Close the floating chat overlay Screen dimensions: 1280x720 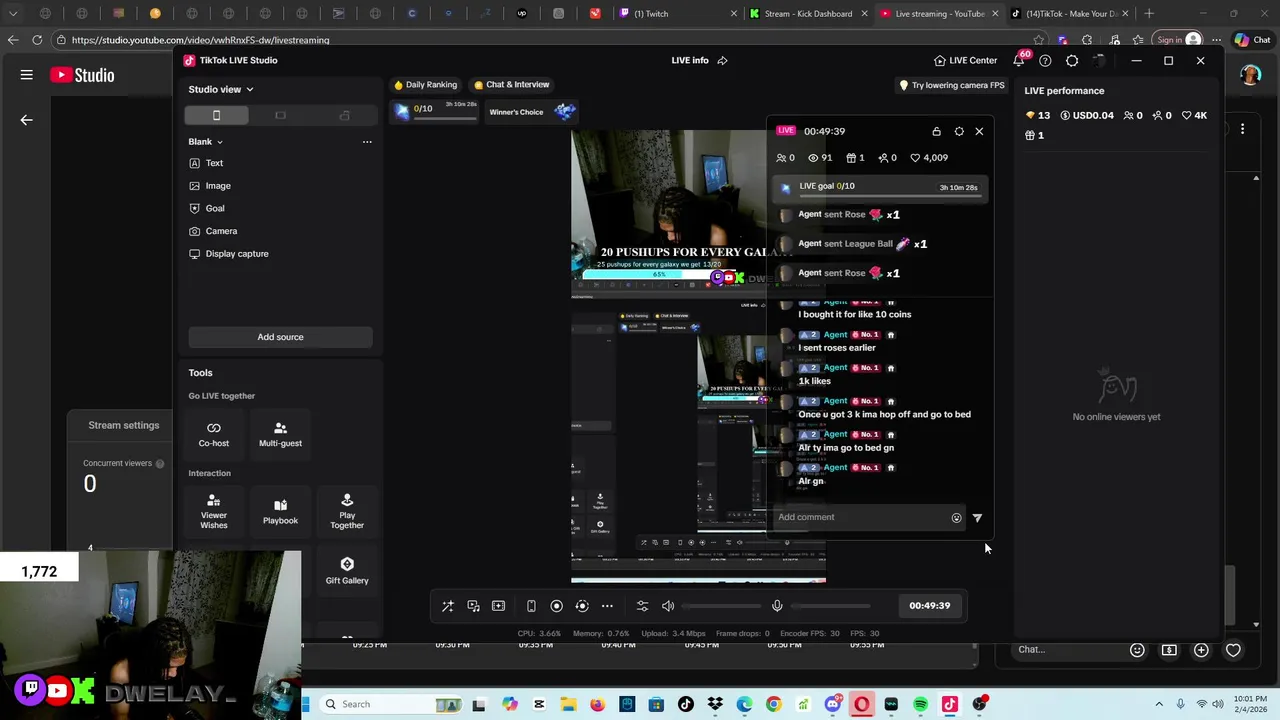tap(979, 131)
